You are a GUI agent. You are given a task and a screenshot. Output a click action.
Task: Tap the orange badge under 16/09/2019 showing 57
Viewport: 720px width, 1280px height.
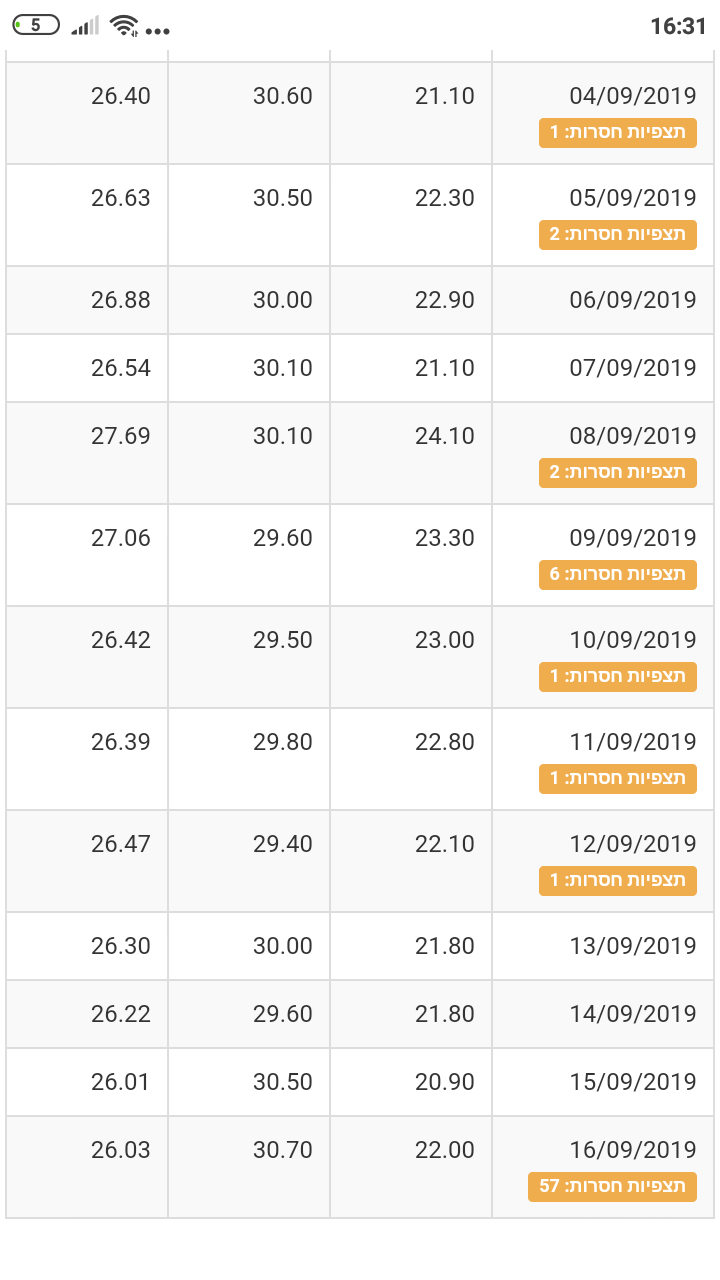(x=612, y=1187)
